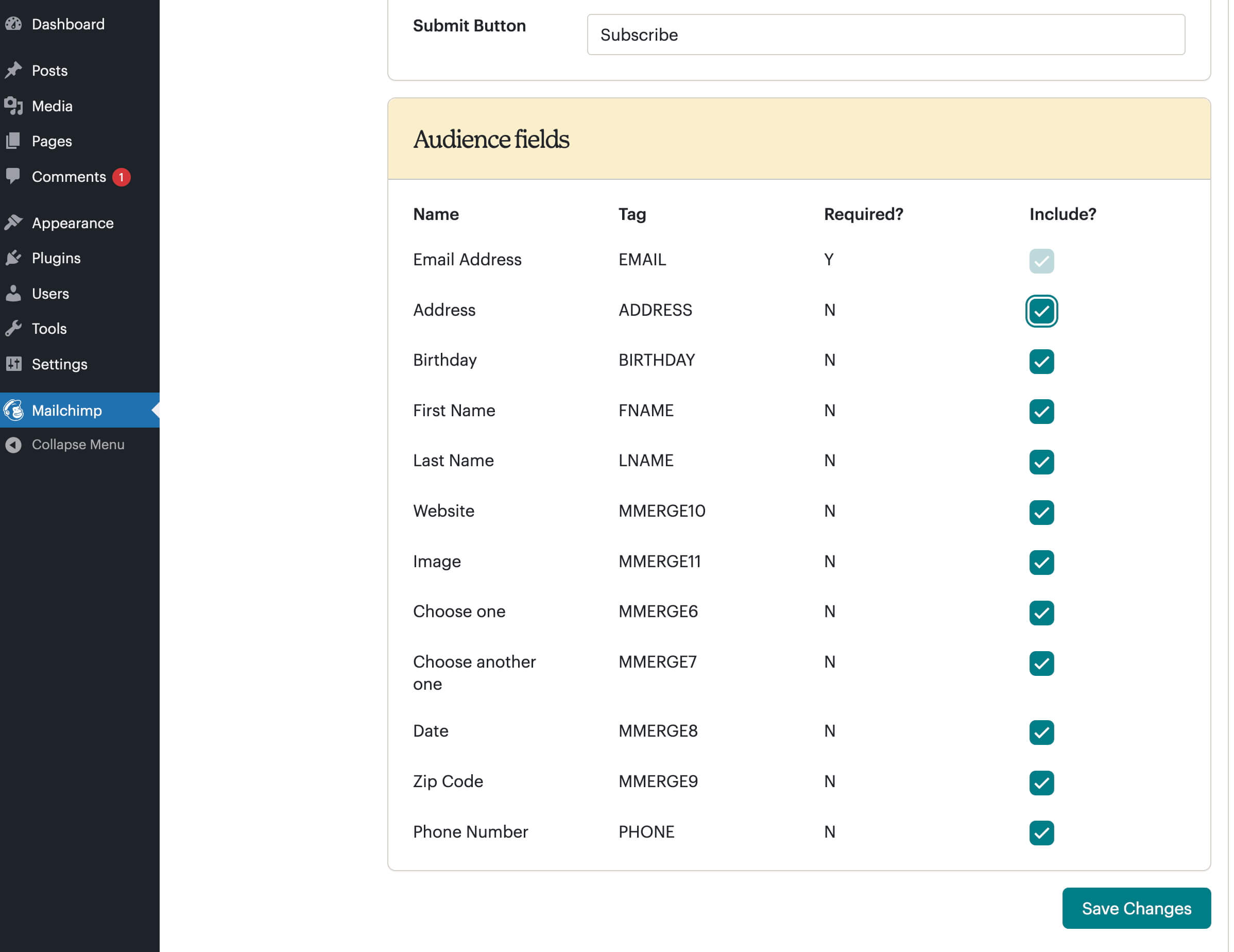Uncheck the Image include checkbox
Image resolution: width=1234 pixels, height=952 pixels.
tap(1041, 562)
